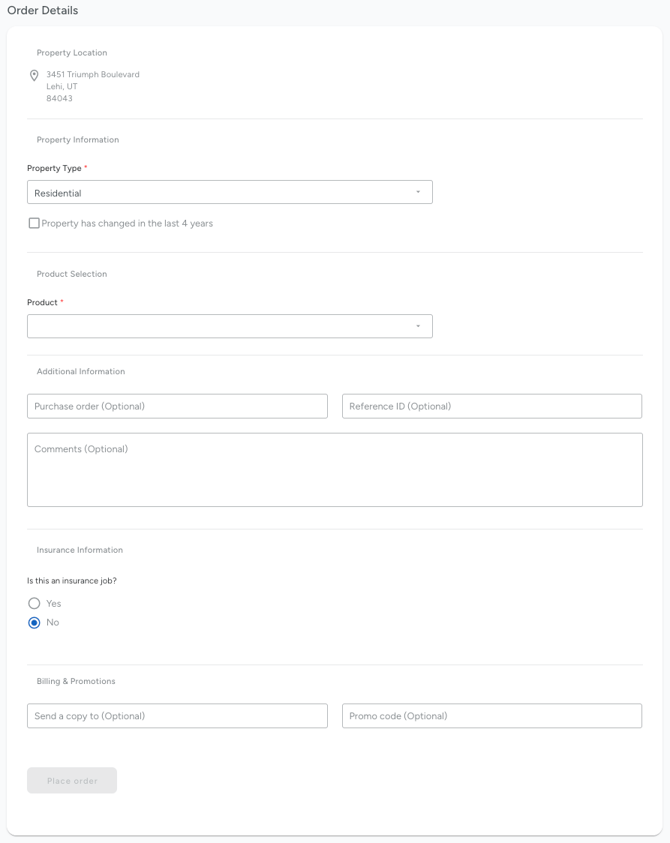670x843 pixels.
Task: Select Yes for insurance job
Action: click(34, 603)
